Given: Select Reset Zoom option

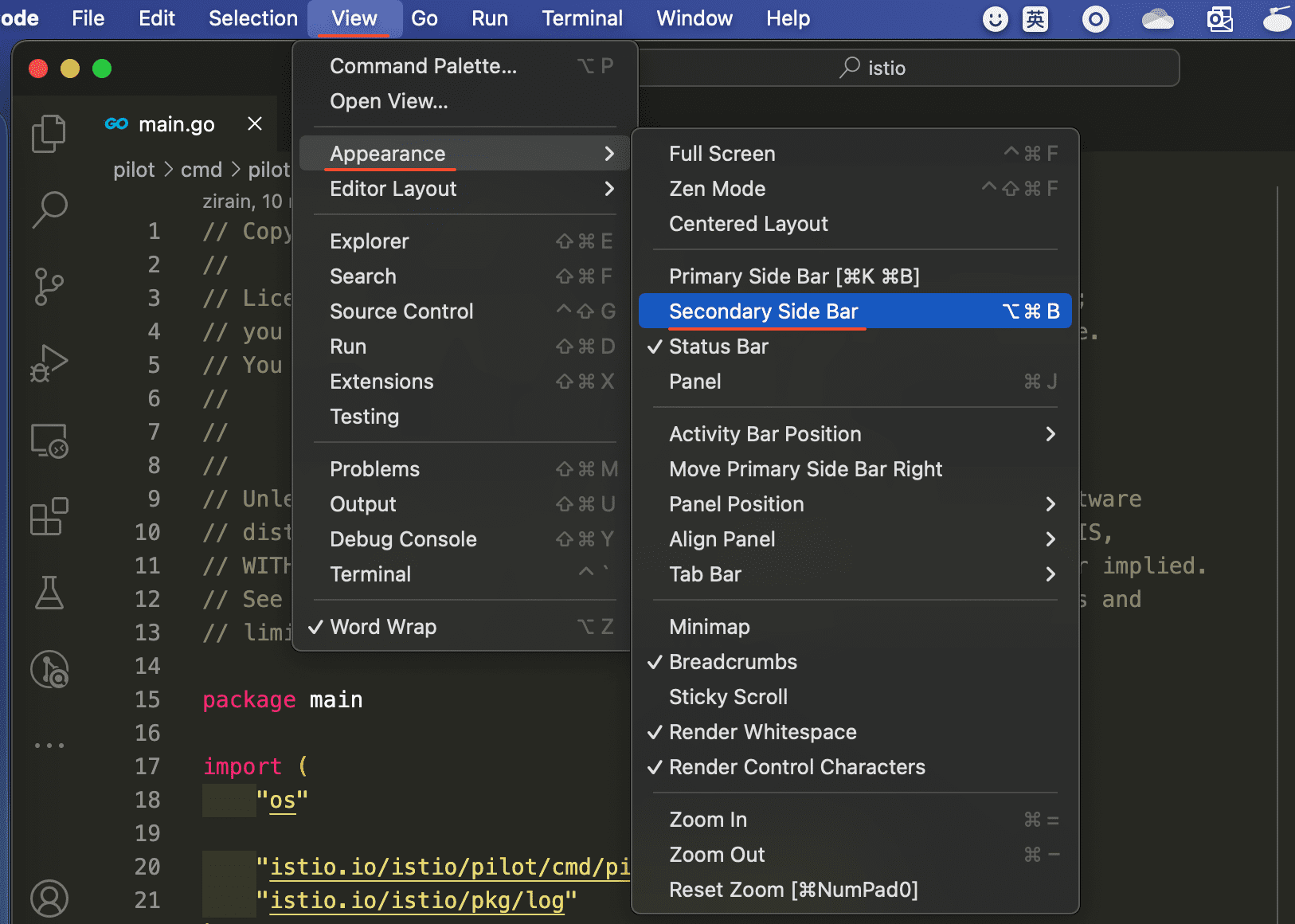Looking at the screenshot, I should pyautogui.click(x=855, y=890).
